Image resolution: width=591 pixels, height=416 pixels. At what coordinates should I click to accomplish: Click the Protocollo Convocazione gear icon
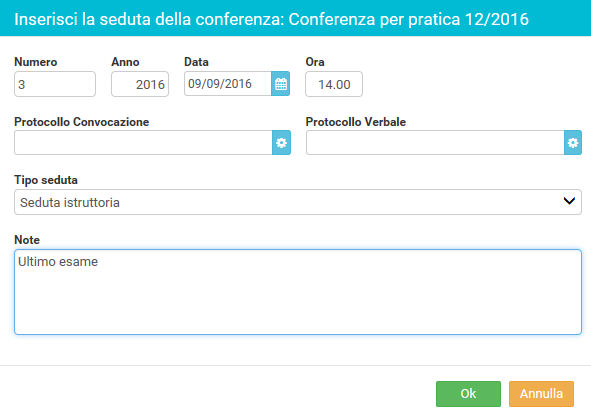281,142
